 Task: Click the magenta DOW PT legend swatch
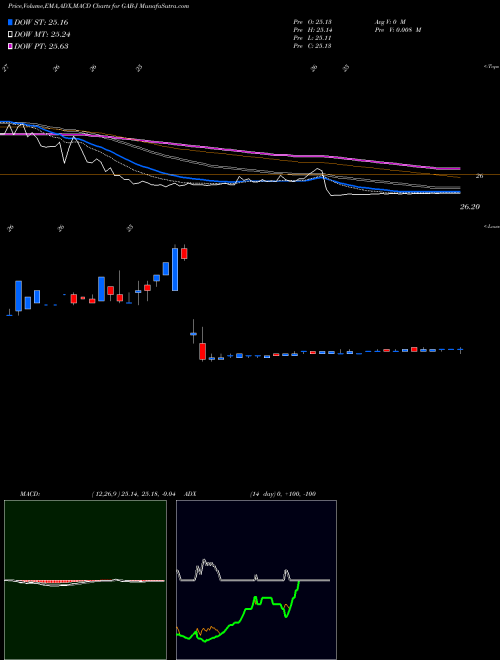tap(10, 46)
